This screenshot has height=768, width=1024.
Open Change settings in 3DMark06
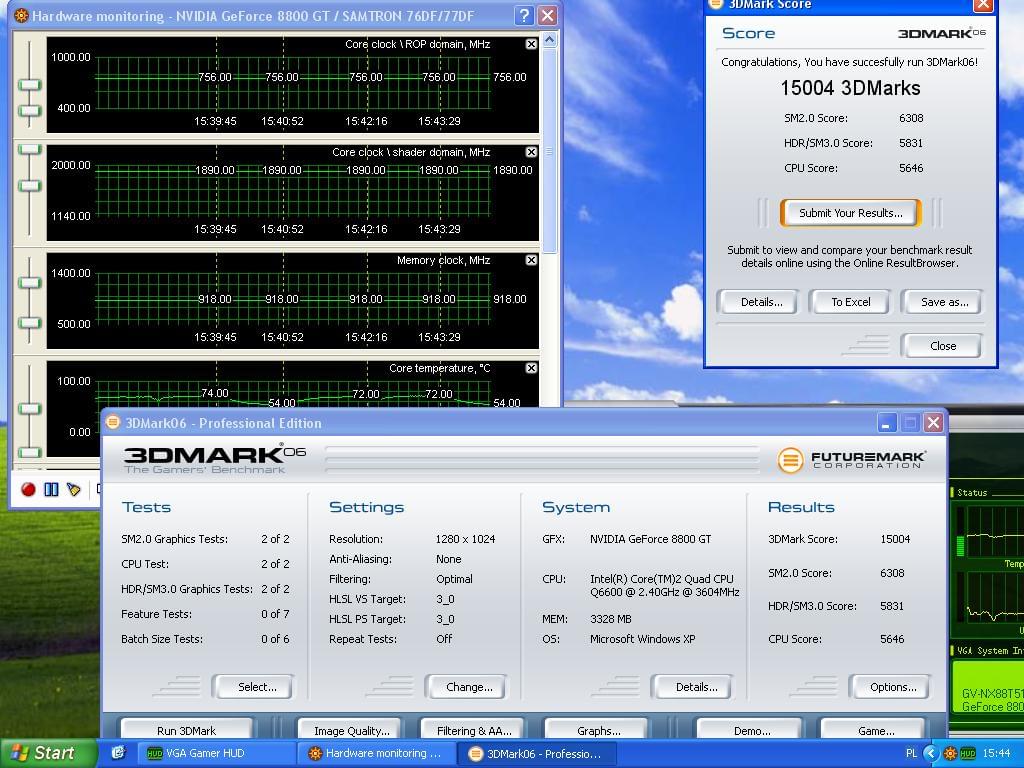(469, 687)
